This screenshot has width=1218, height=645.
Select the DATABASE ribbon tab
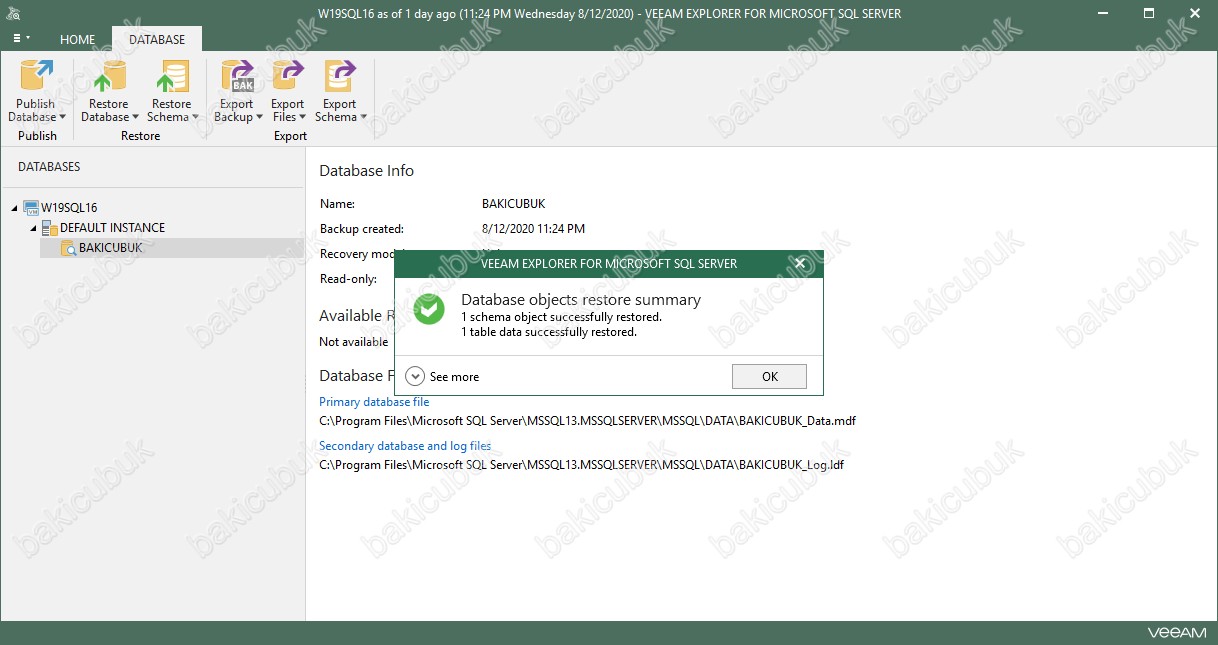coord(157,40)
